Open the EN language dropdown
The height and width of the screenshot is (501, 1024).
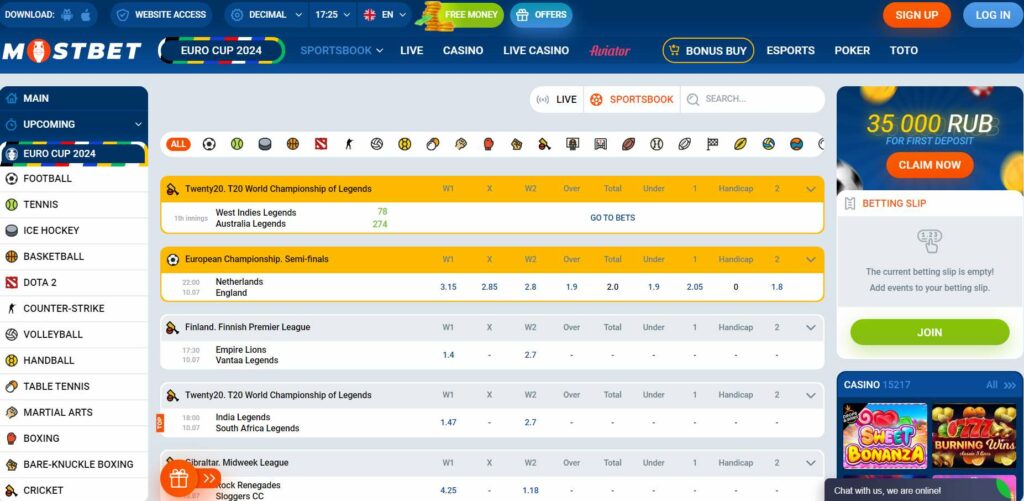click(x=386, y=14)
